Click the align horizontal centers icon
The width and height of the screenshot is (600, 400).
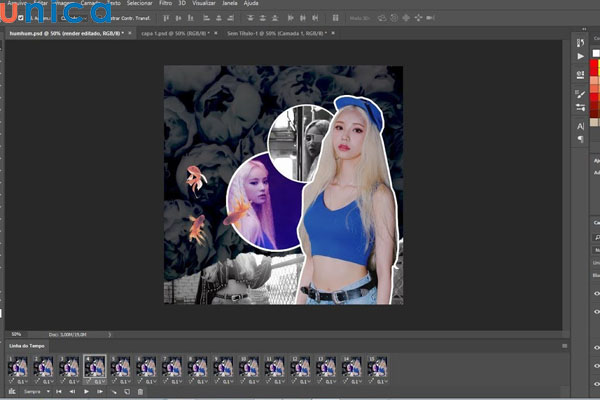pos(218,18)
